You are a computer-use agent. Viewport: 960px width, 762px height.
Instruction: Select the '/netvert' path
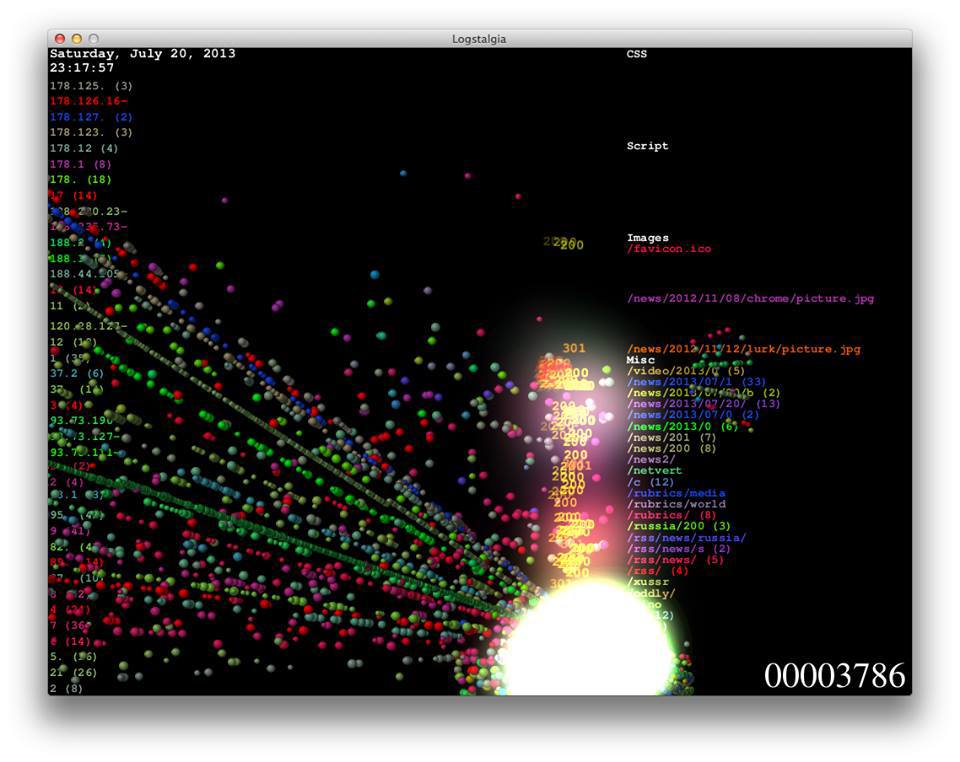tap(654, 471)
